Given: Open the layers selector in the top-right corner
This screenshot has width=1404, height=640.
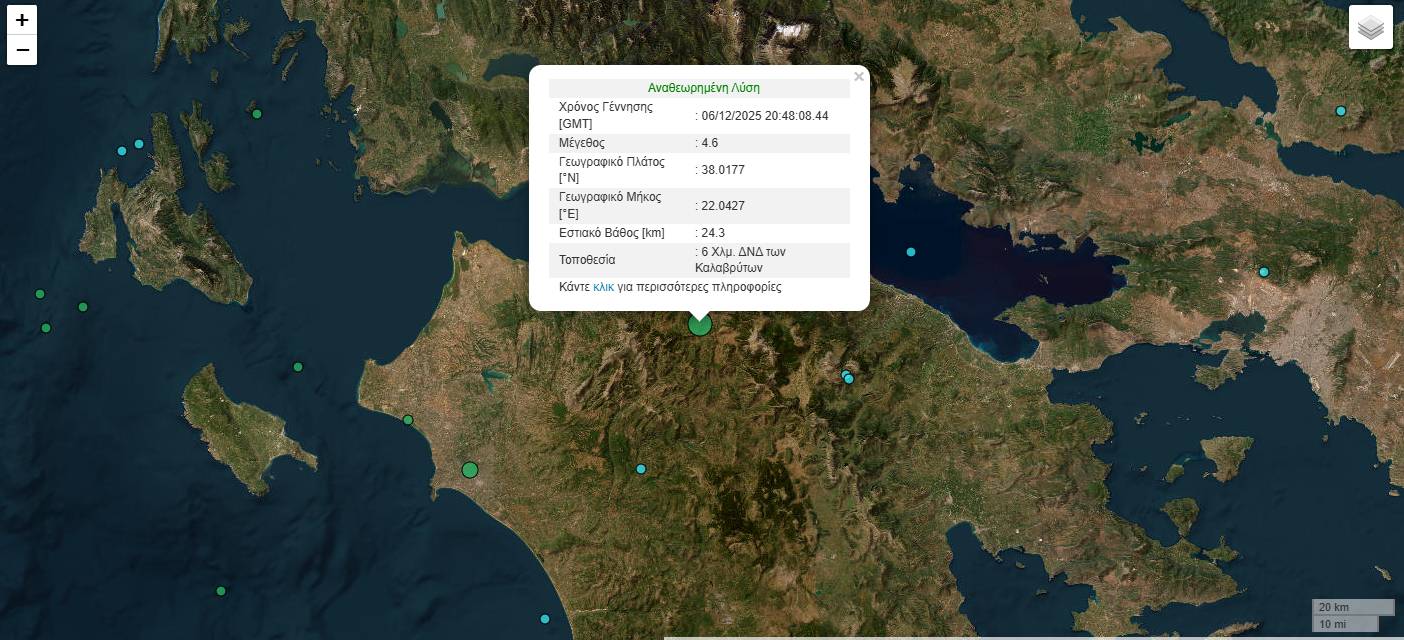Looking at the screenshot, I should pyautogui.click(x=1370, y=27).
